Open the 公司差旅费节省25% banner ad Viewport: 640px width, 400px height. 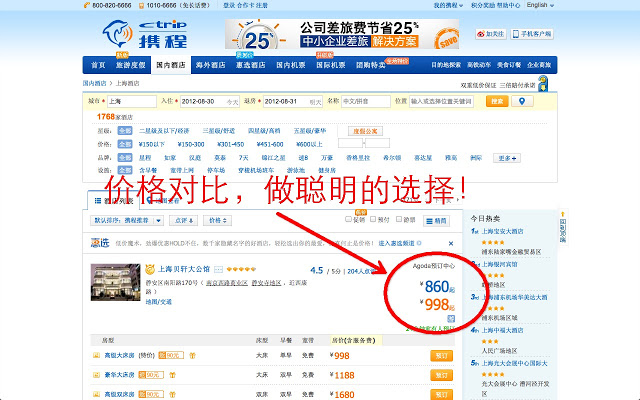pos(342,34)
